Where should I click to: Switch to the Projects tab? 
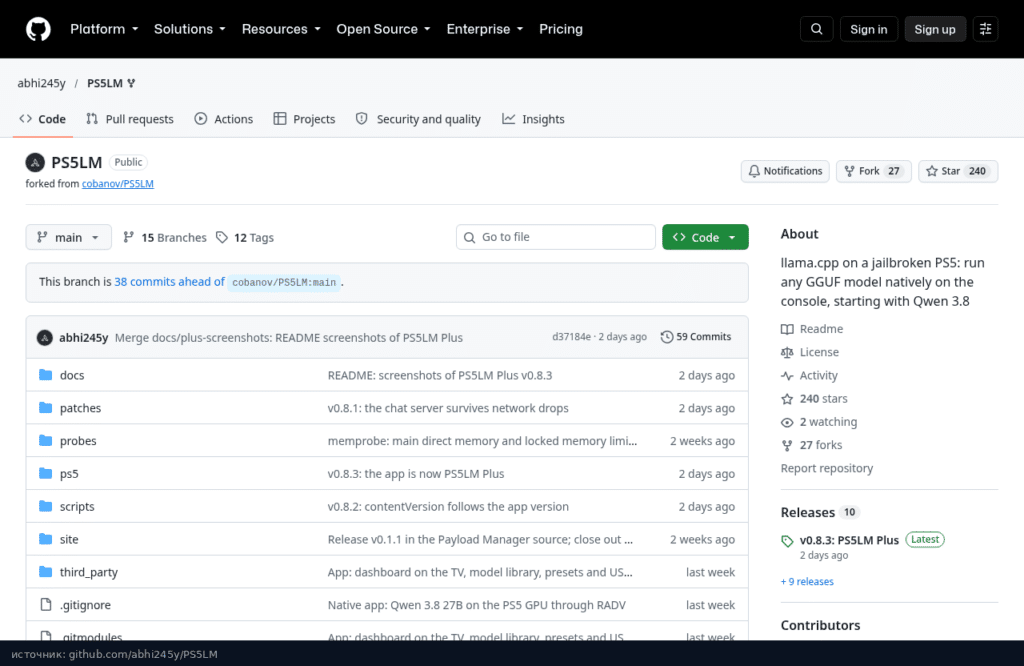[x=304, y=119]
